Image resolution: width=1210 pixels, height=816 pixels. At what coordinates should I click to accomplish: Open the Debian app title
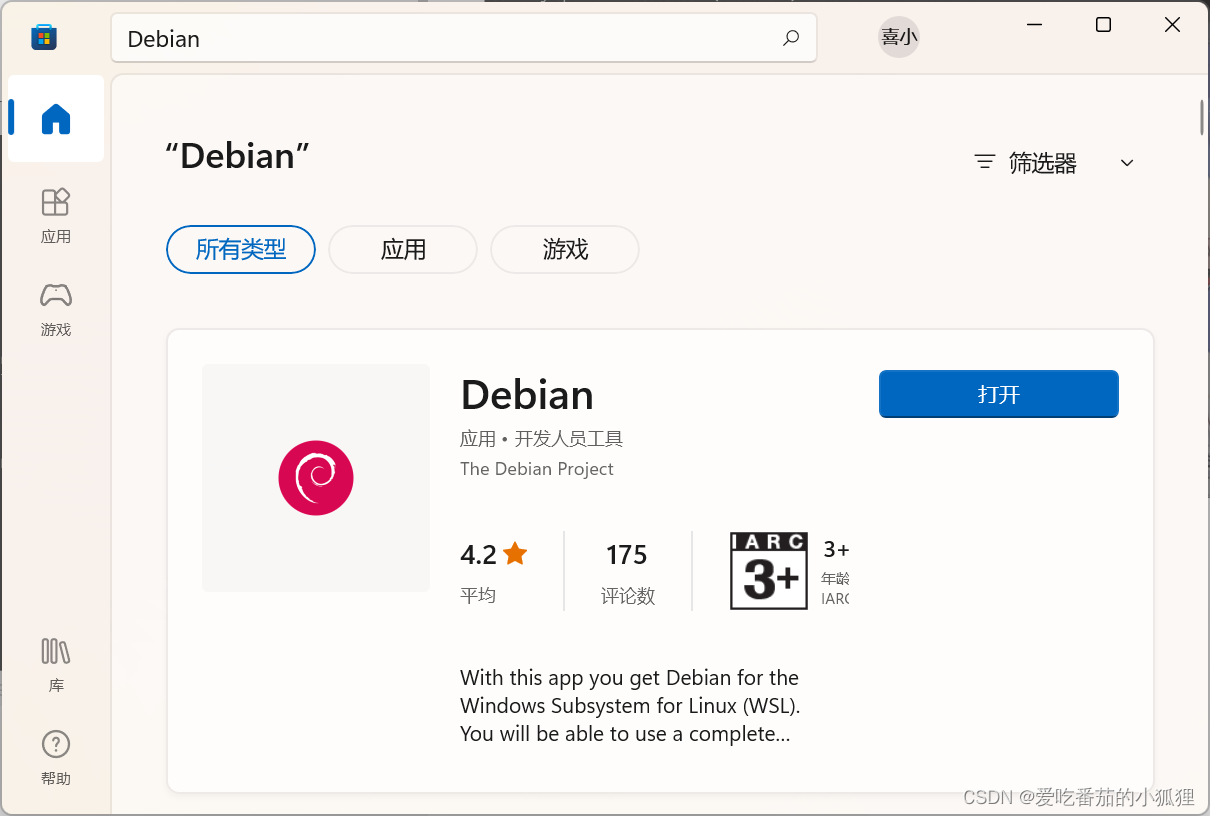pyautogui.click(x=527, y=395)
